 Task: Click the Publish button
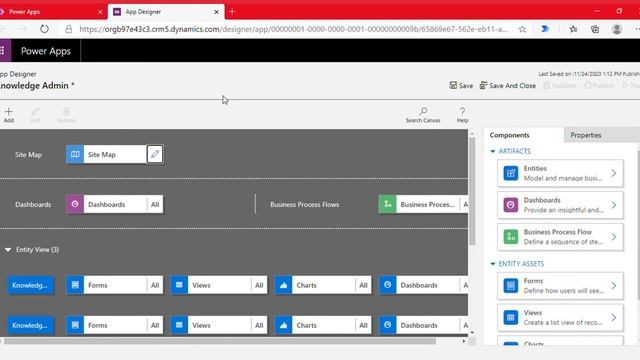pyautogui.click(x=599, y=85)
